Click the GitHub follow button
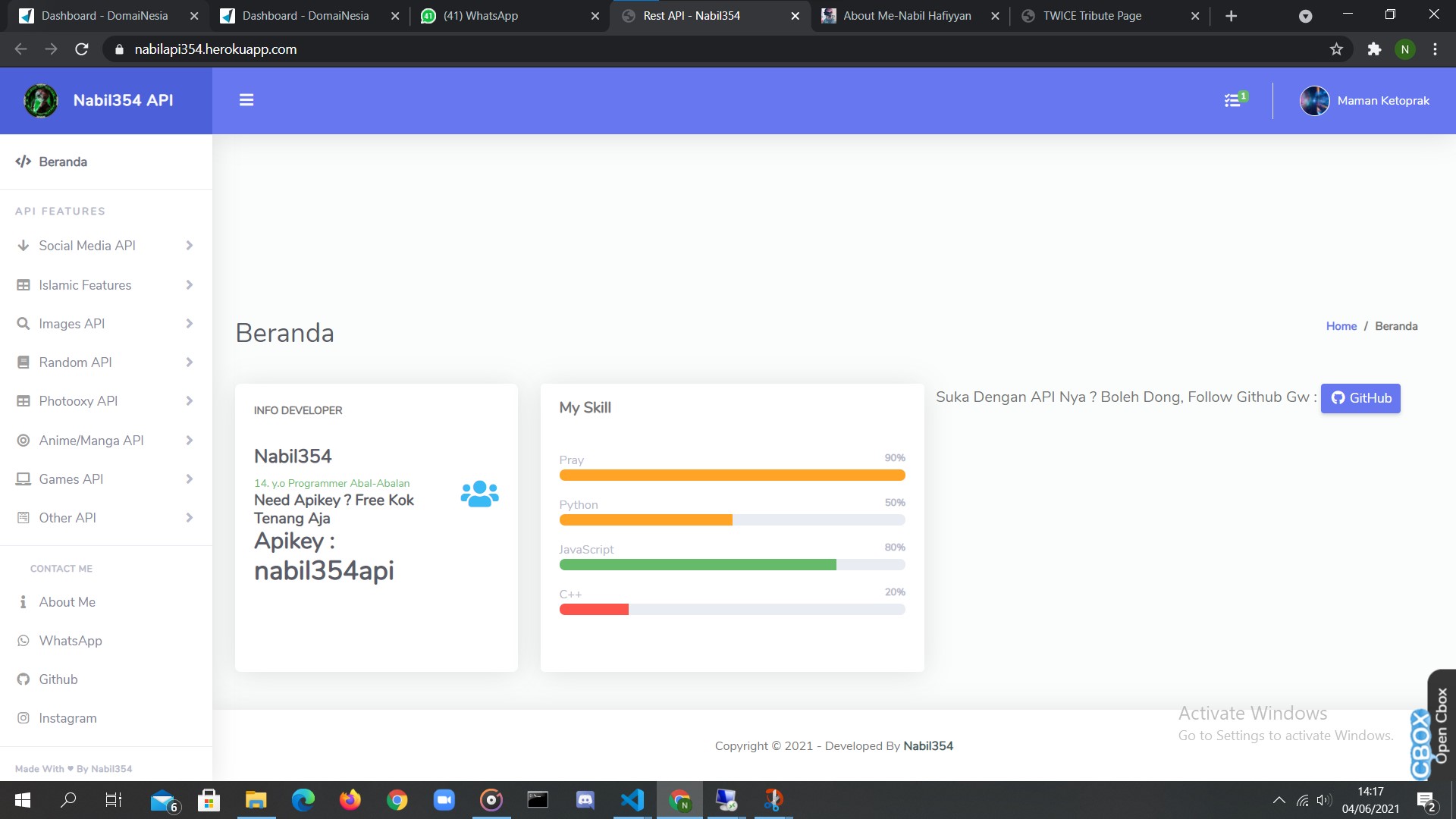Viewport: 1456px width, 819px height. (1360, 398)
